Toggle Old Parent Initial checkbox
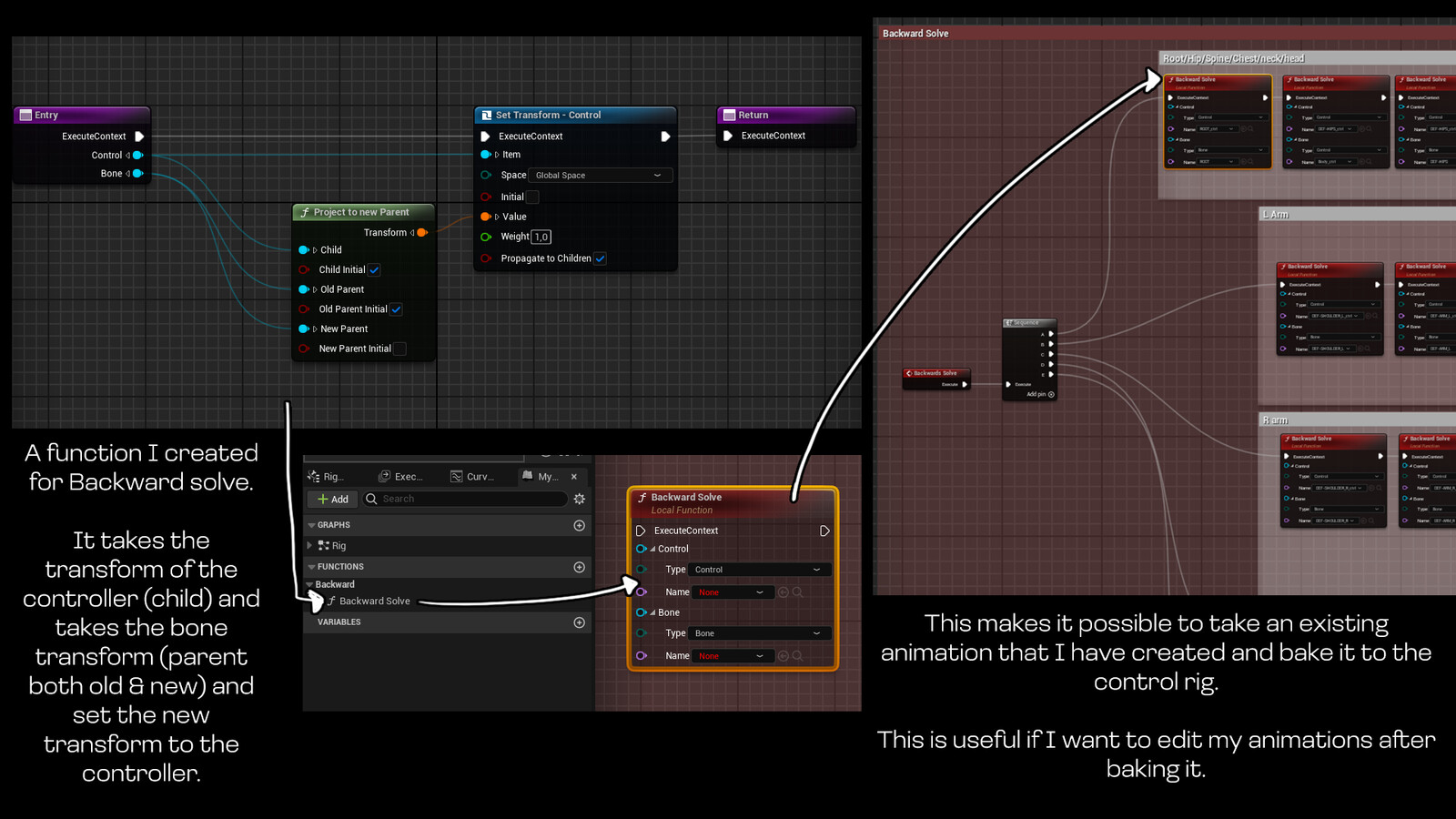This screenshot has height=819, width=1456. [x=397, y=309]
